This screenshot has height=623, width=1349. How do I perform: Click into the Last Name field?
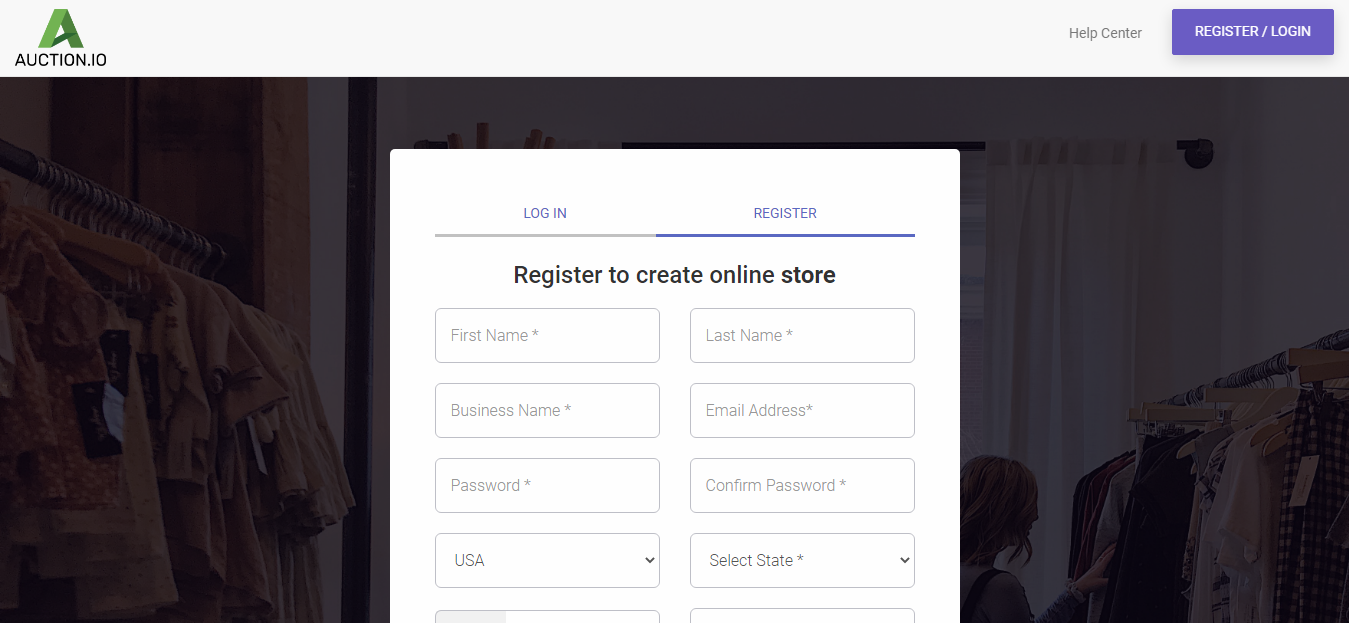pos(802,335)
